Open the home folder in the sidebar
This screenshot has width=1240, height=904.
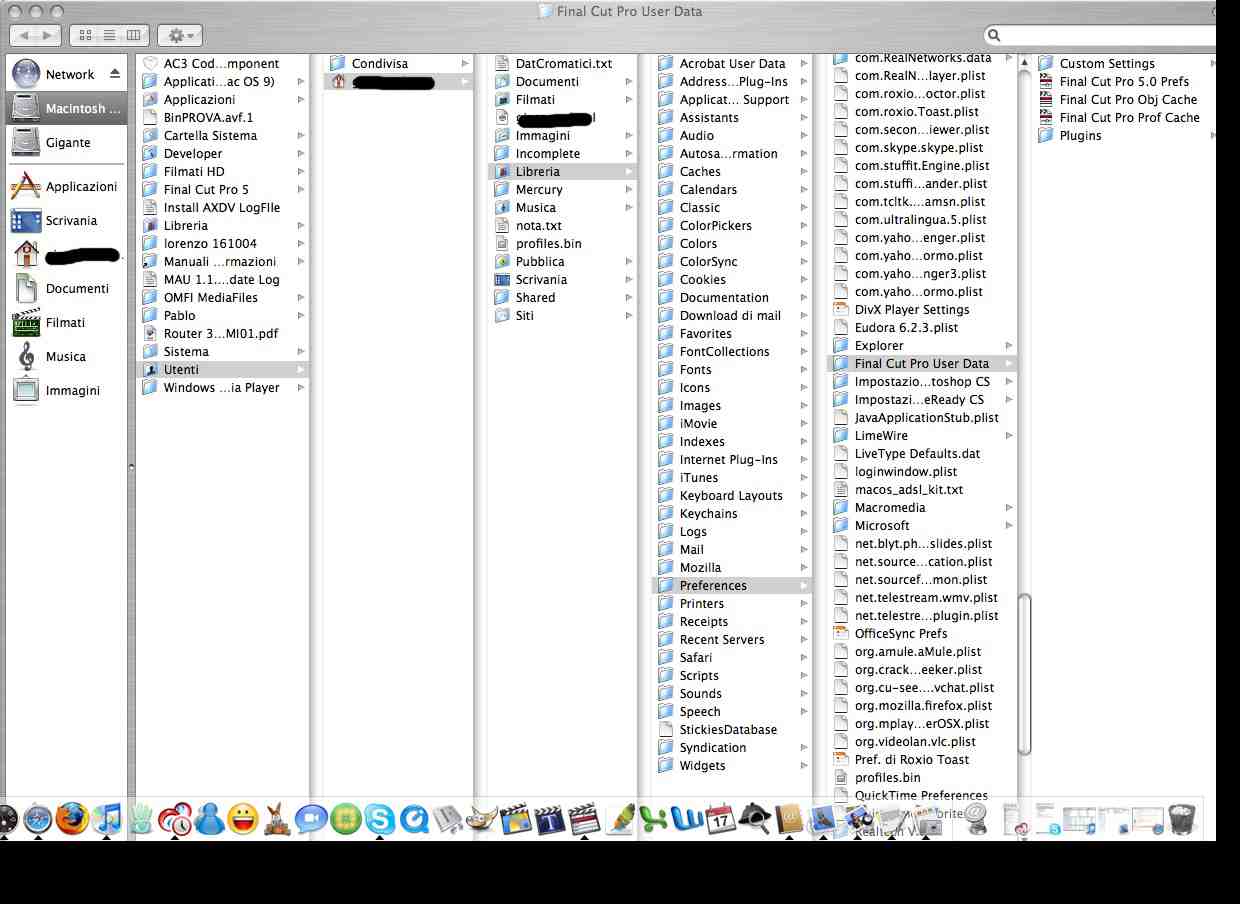(x=66, y=255)
